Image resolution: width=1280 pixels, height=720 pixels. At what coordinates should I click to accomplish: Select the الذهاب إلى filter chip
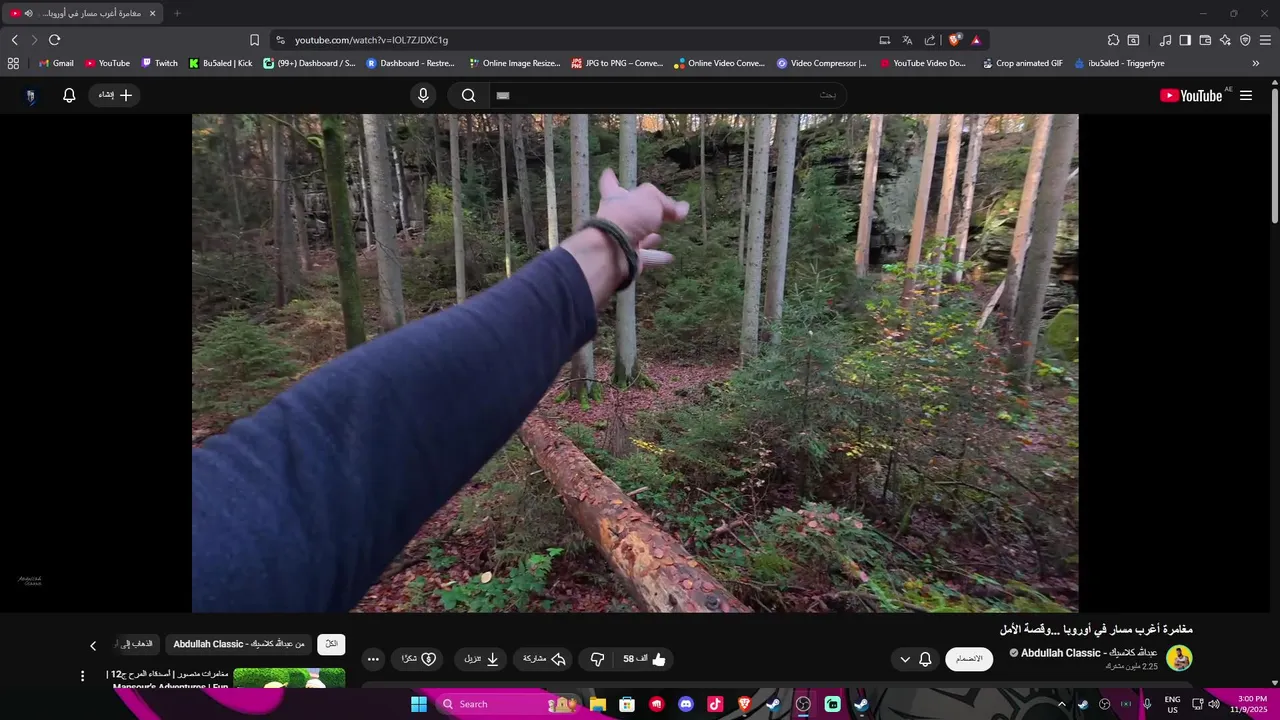(136, 644)
